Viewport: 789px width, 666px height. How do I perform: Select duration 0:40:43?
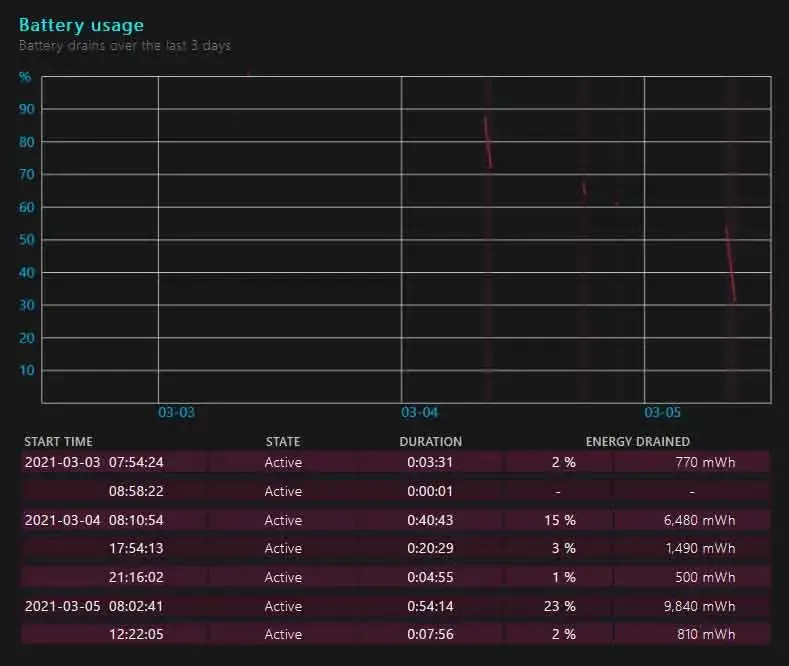coord(430,520)
